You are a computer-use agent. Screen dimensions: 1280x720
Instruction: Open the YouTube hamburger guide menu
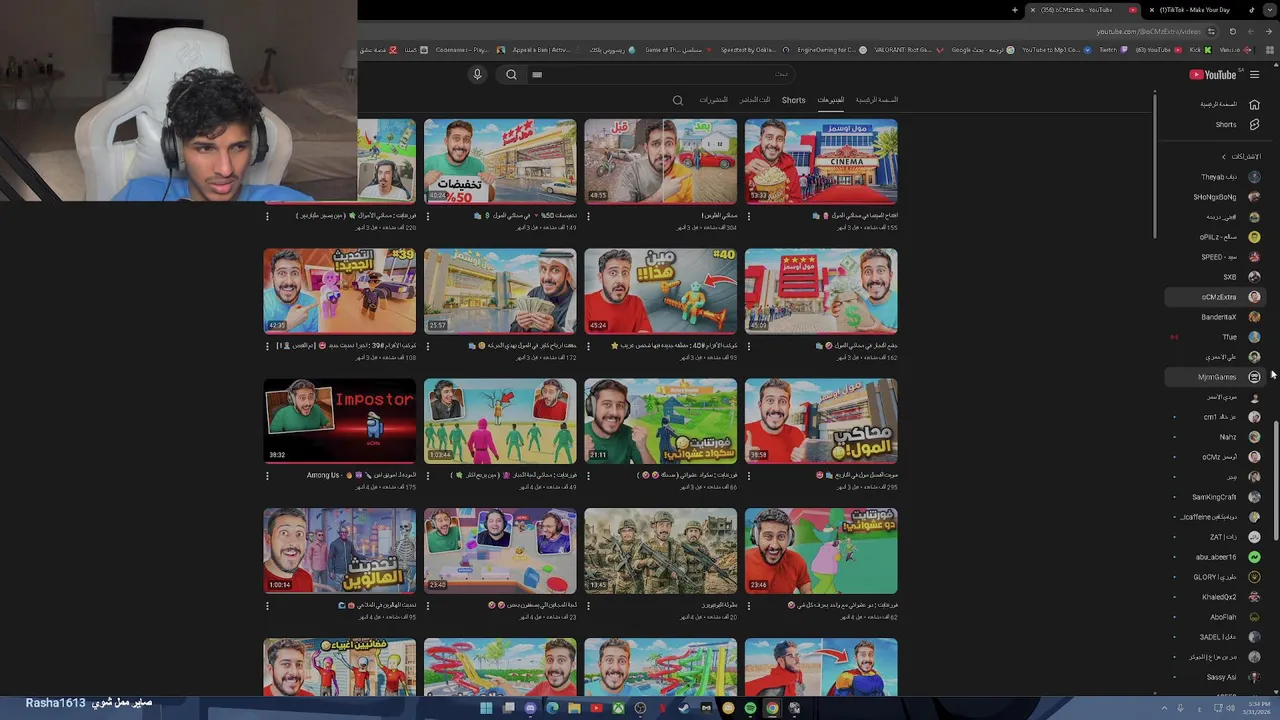pyautogui.click(x=1254, y=74)
